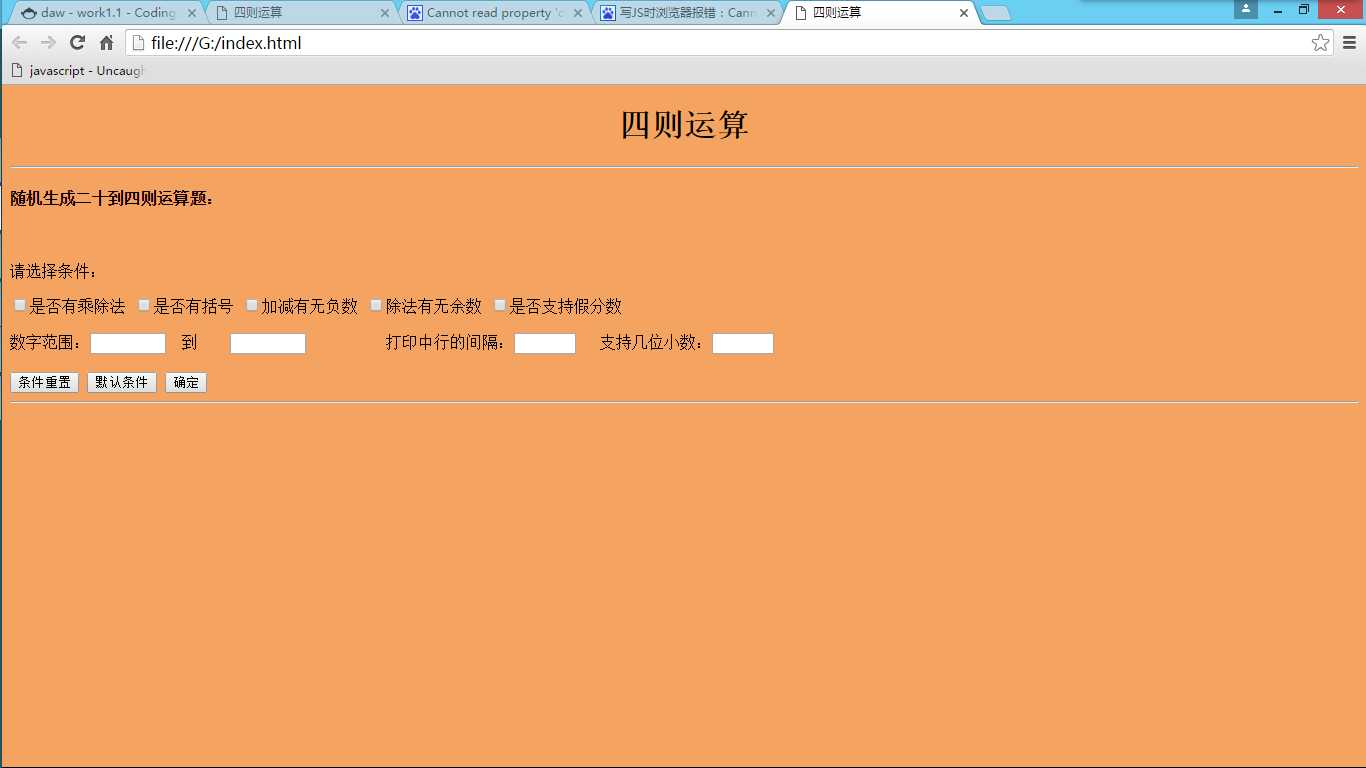Click the 条件重置 button

pos(44,382)
